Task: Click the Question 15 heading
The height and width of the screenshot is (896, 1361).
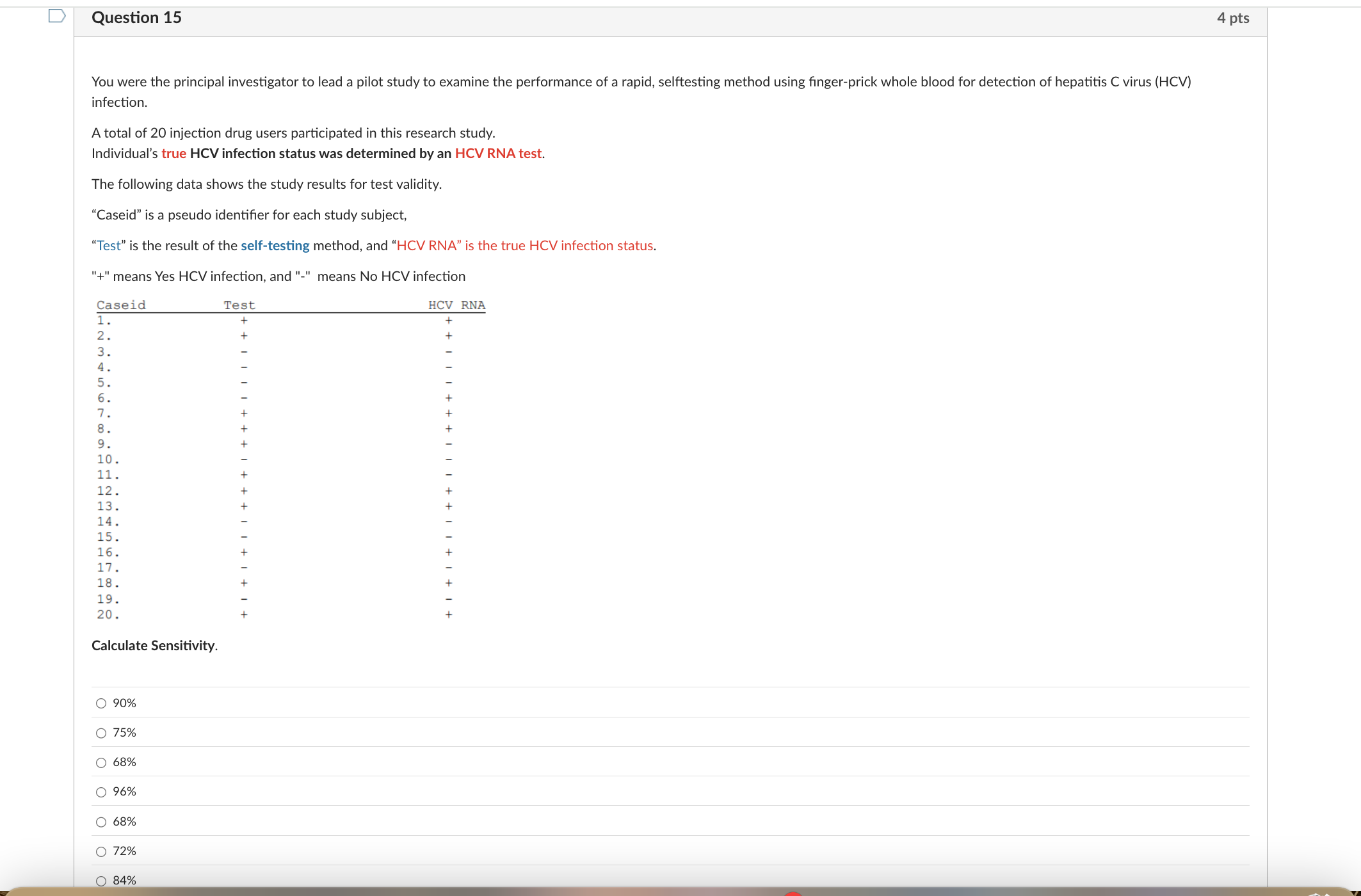Action: (136, 17)
